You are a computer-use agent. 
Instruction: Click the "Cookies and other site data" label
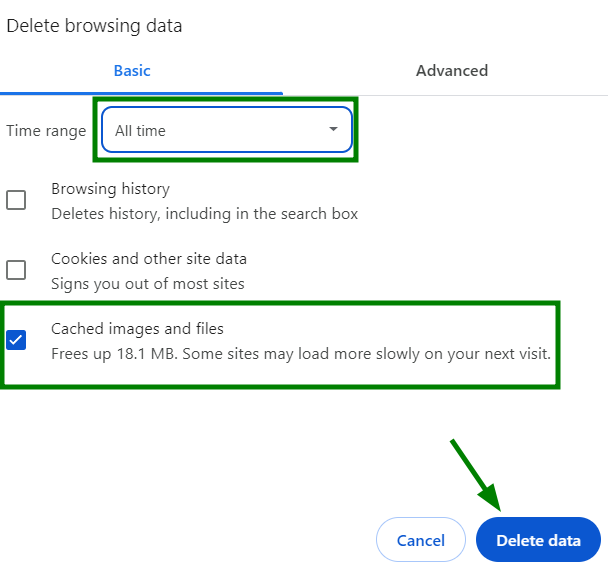click(149, 259)
